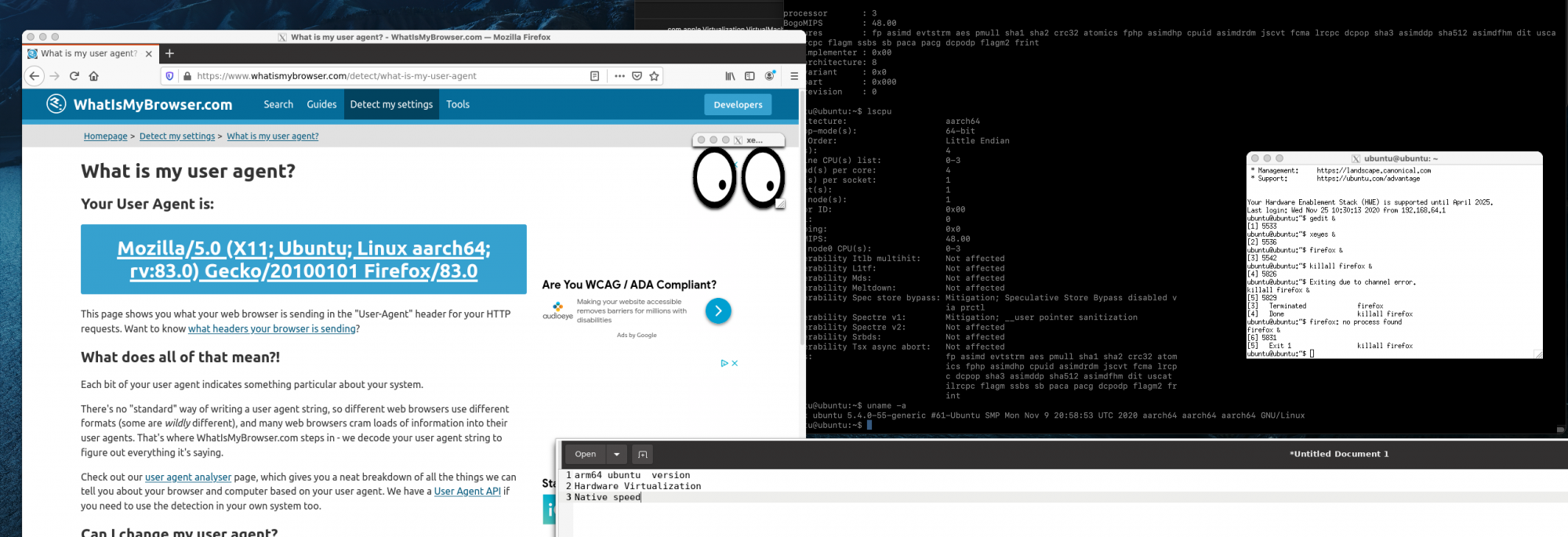This screenshot has width=1568, height=537.
Task: Expand recent files dropdown next to Open
Action: pyautogui.click(x=617, y=454)
